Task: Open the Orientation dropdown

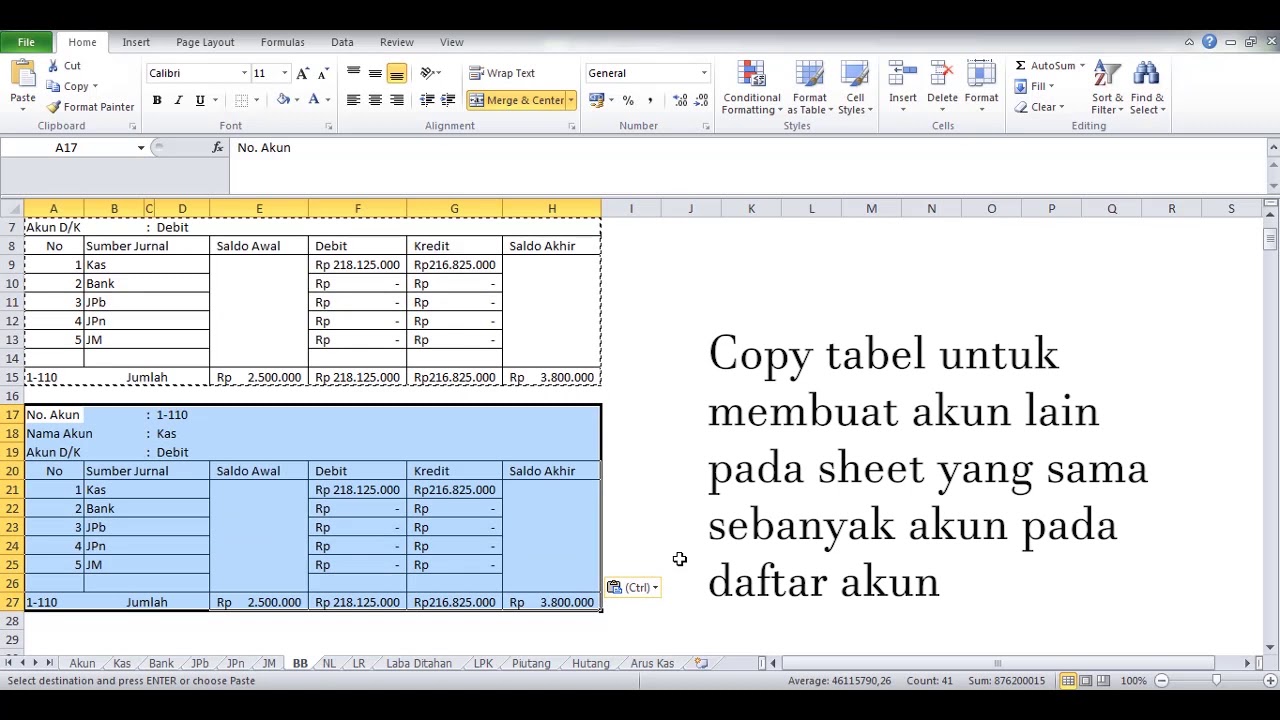Action: tap(431, 73)
